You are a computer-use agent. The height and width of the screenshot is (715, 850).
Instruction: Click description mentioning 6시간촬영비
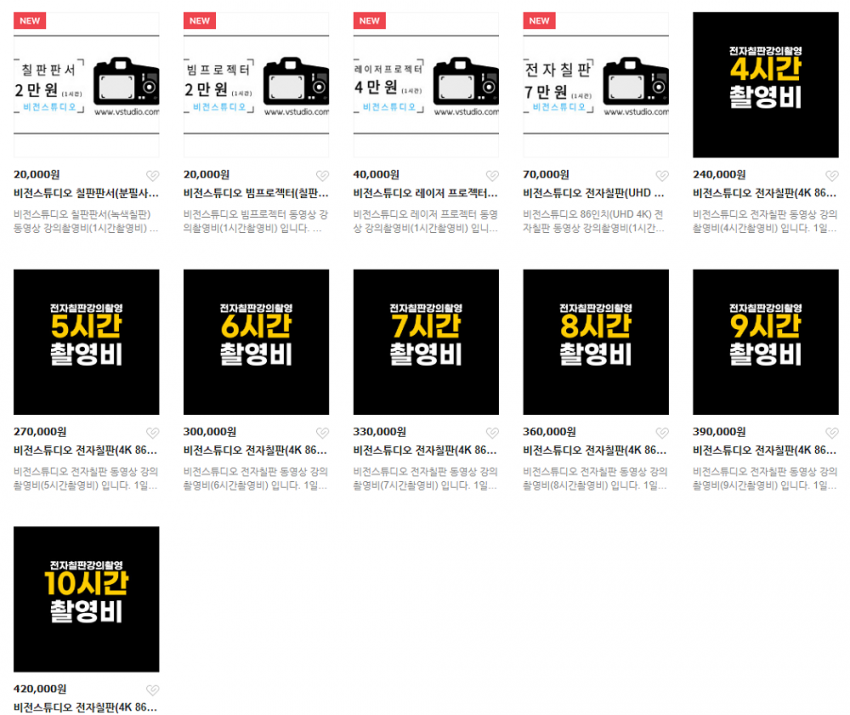pos(256,478)
